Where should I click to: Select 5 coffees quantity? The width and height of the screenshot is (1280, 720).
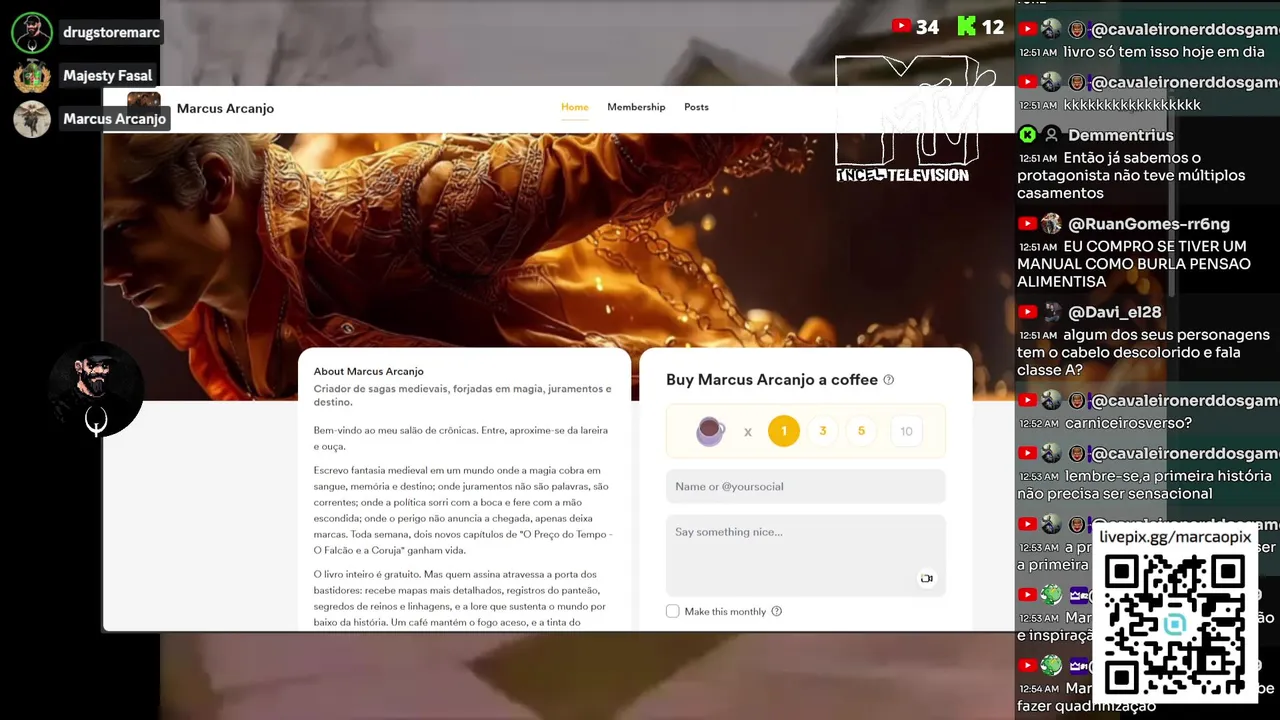coord(861,431)
